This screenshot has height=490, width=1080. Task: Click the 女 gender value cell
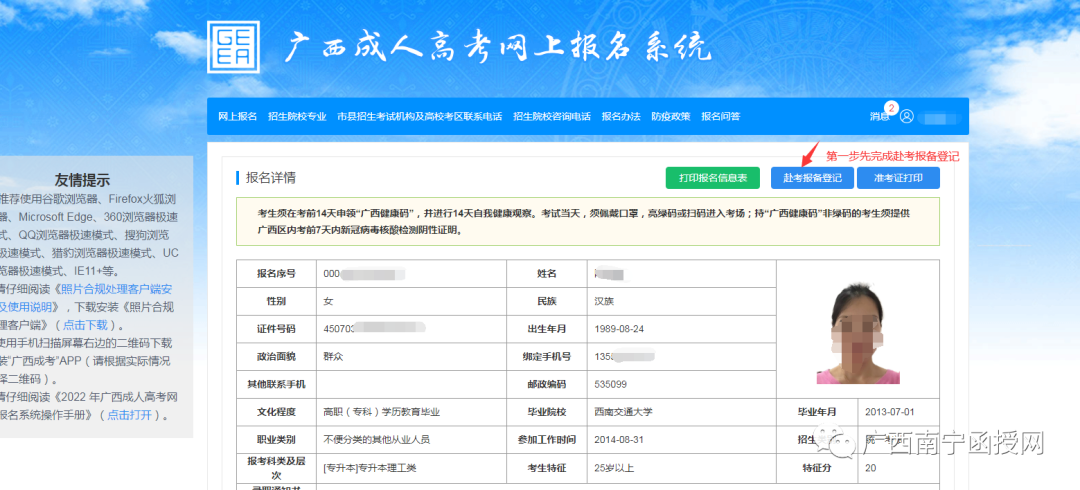click(x=411, y=301)
